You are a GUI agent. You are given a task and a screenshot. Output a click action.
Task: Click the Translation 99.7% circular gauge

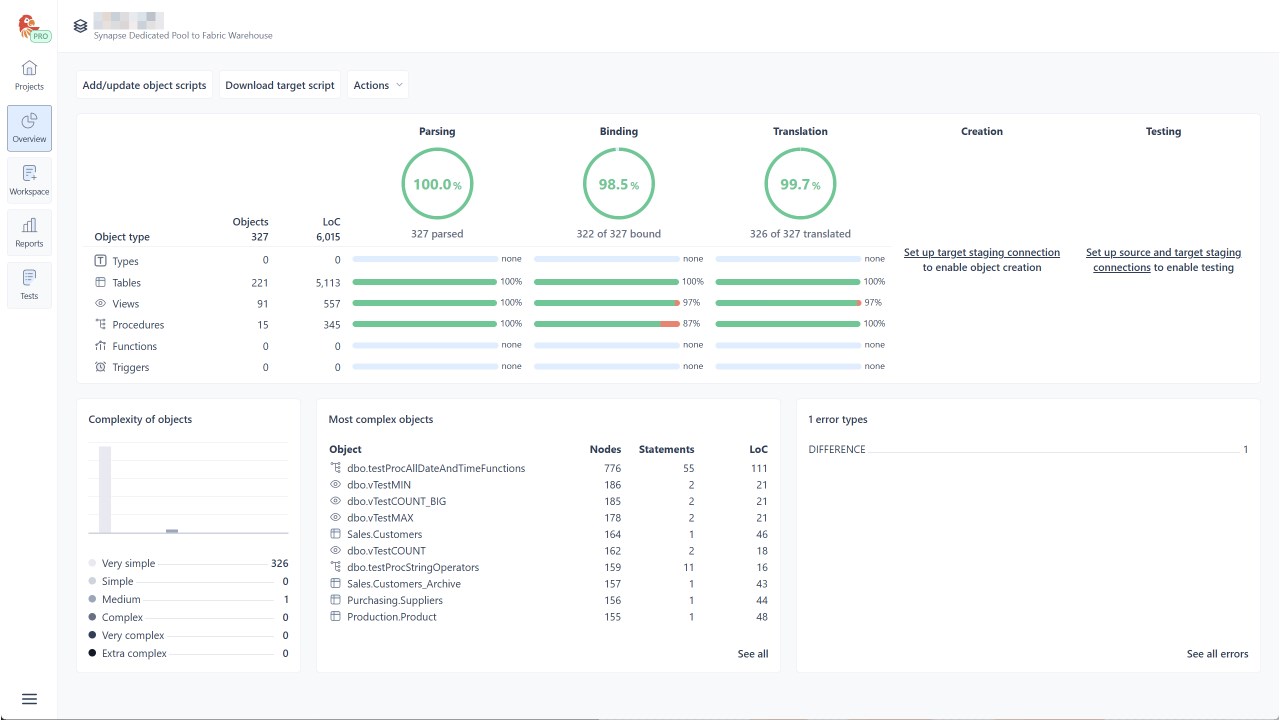801,184
